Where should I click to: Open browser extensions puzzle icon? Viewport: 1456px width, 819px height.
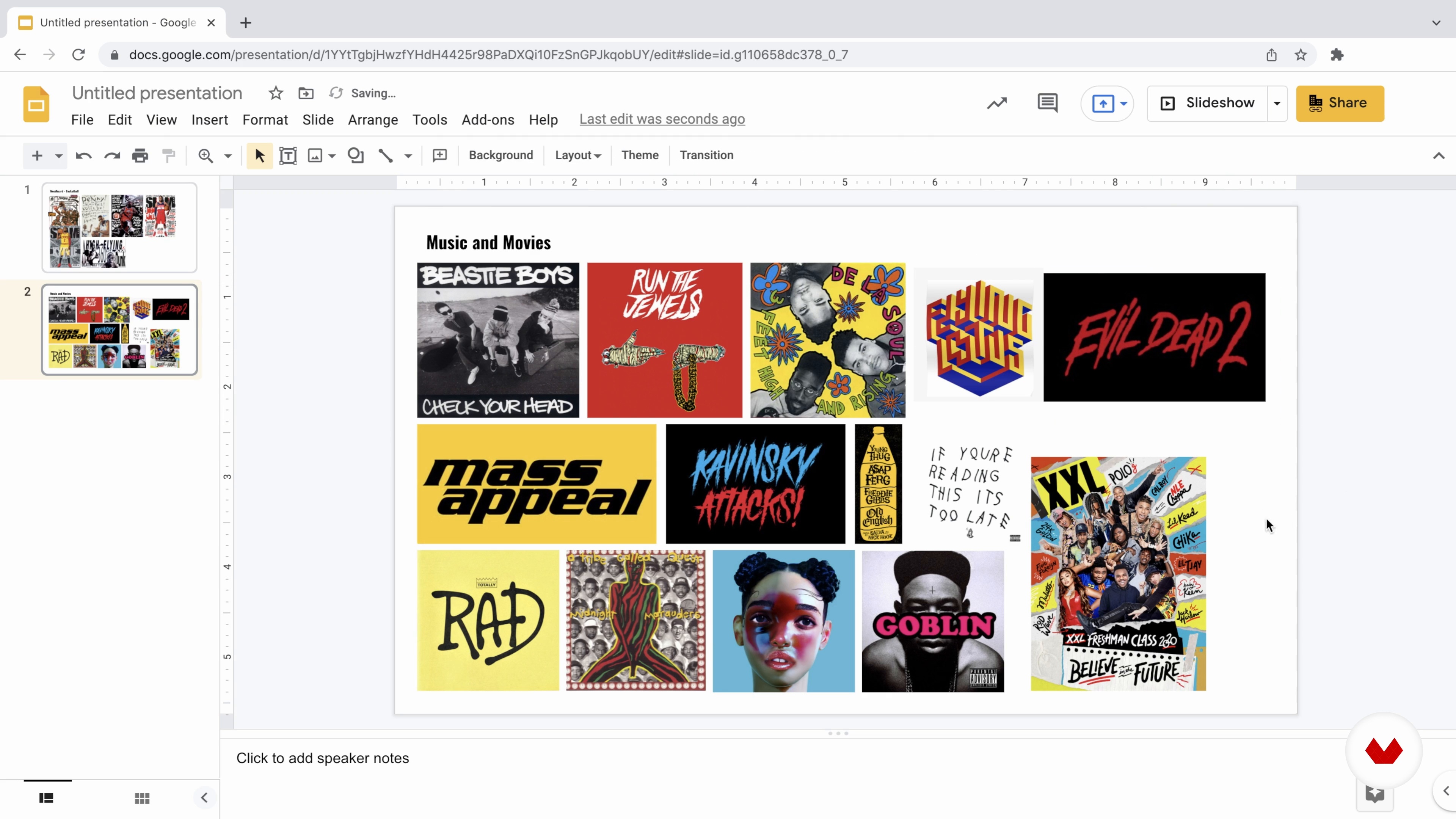pyautogui.click(x=1337, y=55)
